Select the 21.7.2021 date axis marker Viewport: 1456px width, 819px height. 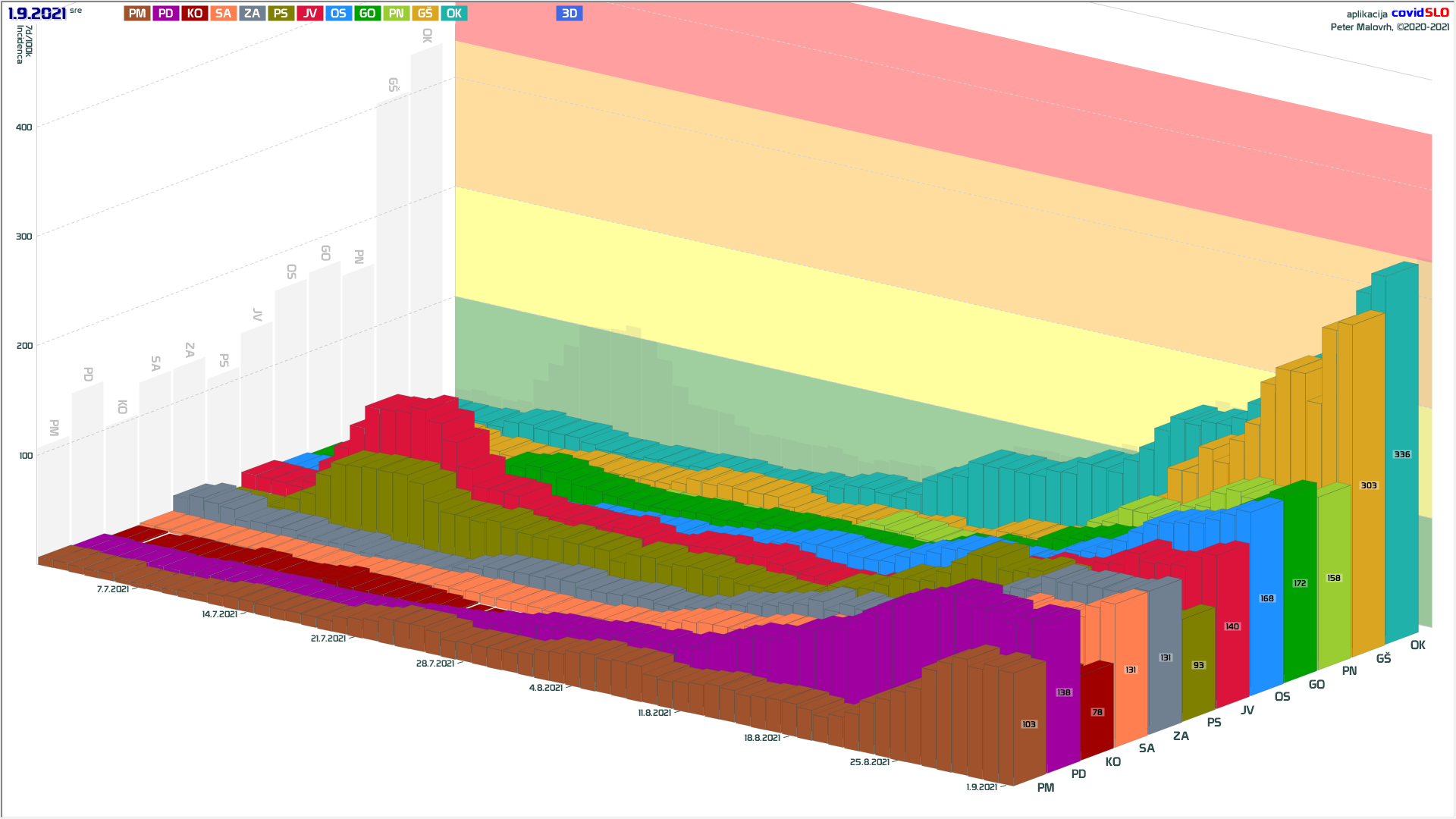tap(328, 639)
